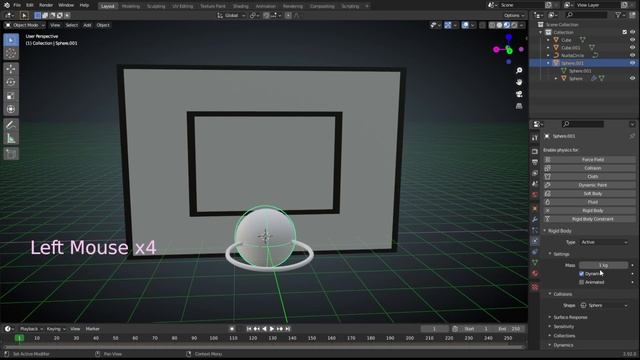The image size is (640, 360).
Task: Open collision Shape dropdown
Action: click(604, 306)
